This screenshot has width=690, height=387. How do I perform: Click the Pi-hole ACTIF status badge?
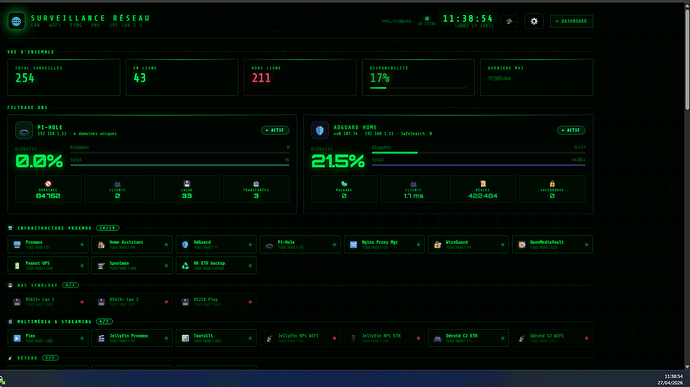pos(275,130)
